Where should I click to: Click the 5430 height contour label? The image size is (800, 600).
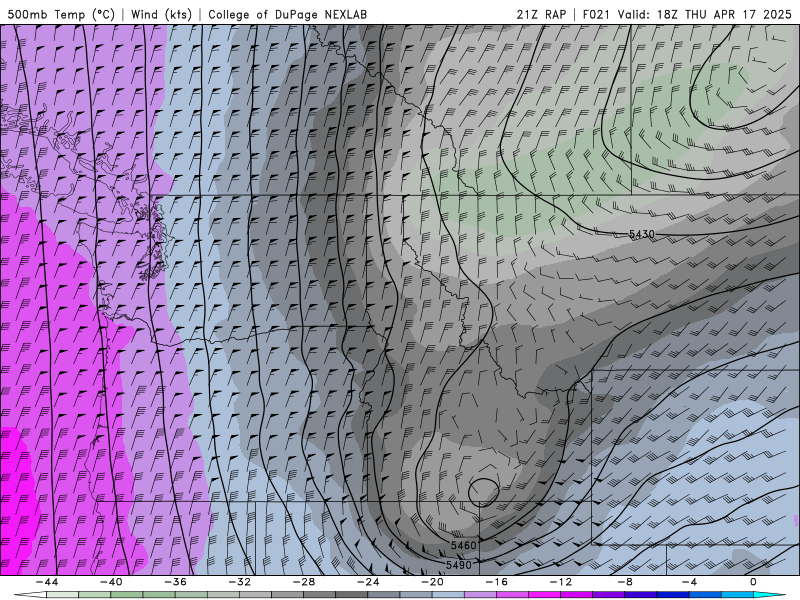641,234
